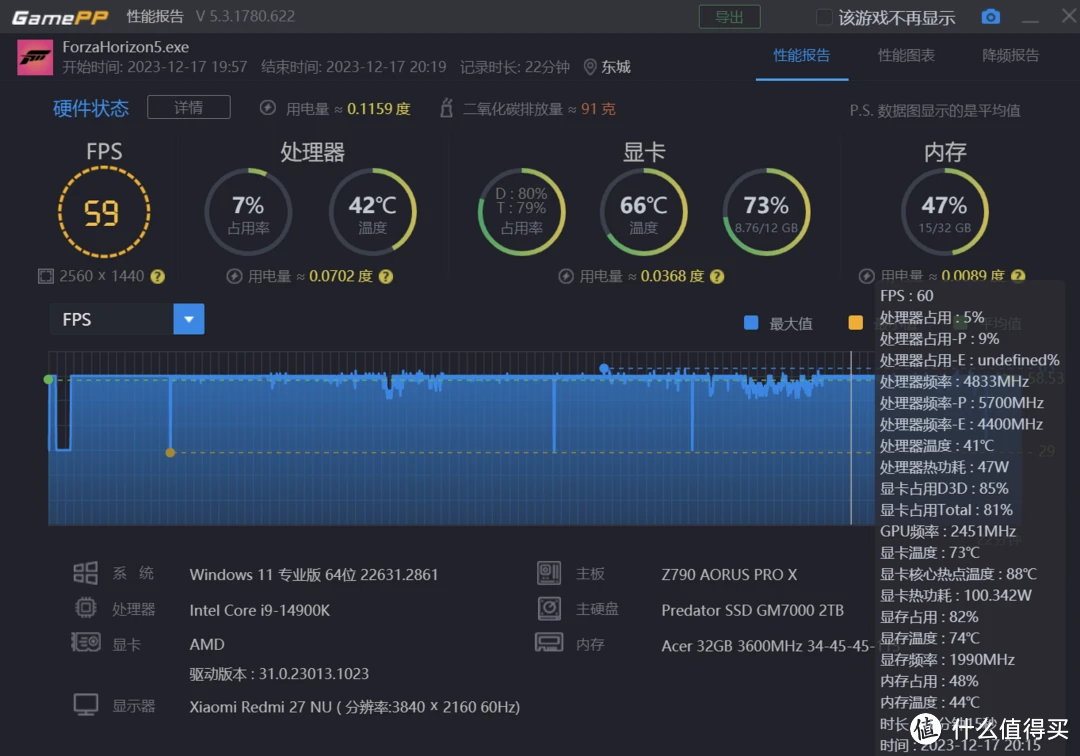1080x756 pixels.
Task: Click the 处理器频率 : 4833MHz tooltip row
Action: tap(954, 381)
